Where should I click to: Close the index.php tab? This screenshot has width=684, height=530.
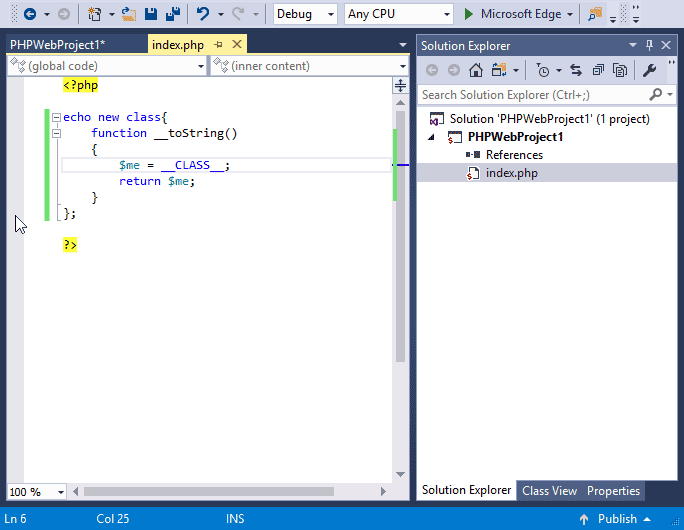click(237, 44)
